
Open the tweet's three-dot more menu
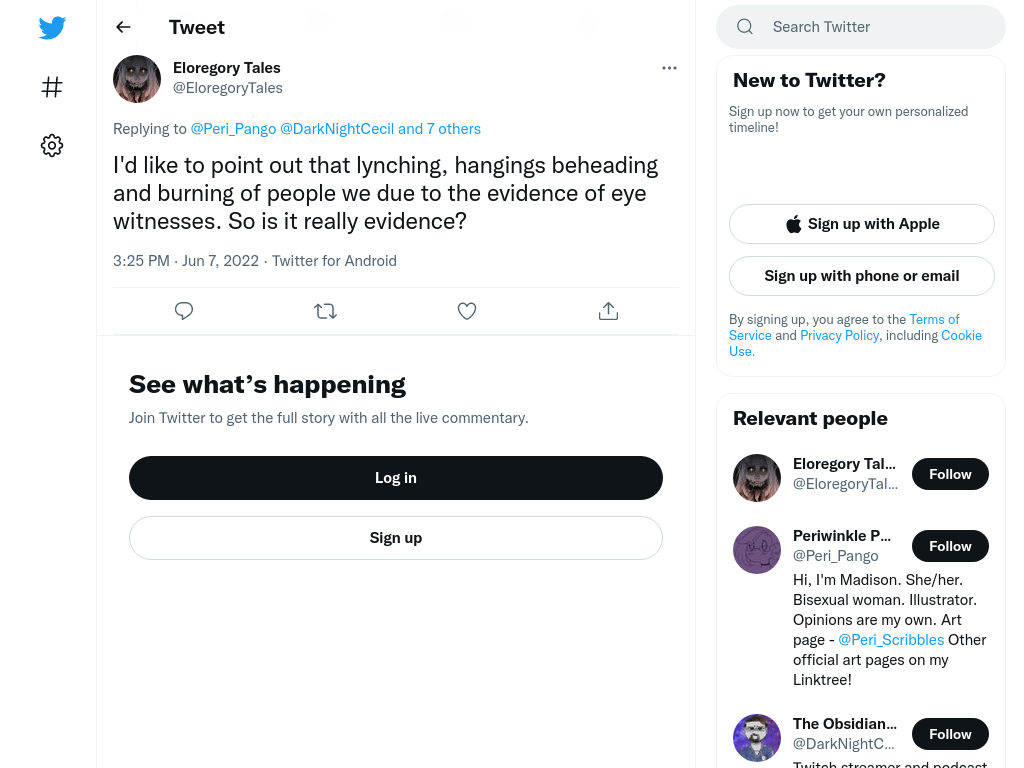[x=669, y=68]
